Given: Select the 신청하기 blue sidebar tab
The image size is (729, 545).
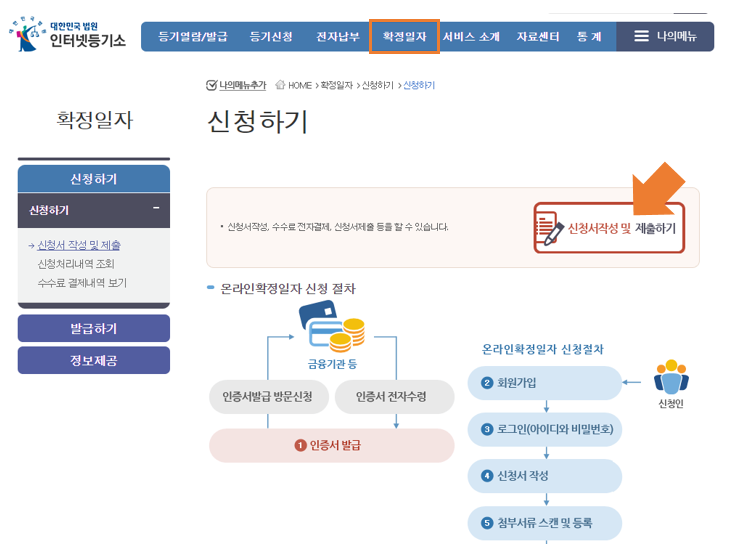Looking at the screenshot, I should tap(94, 179).
